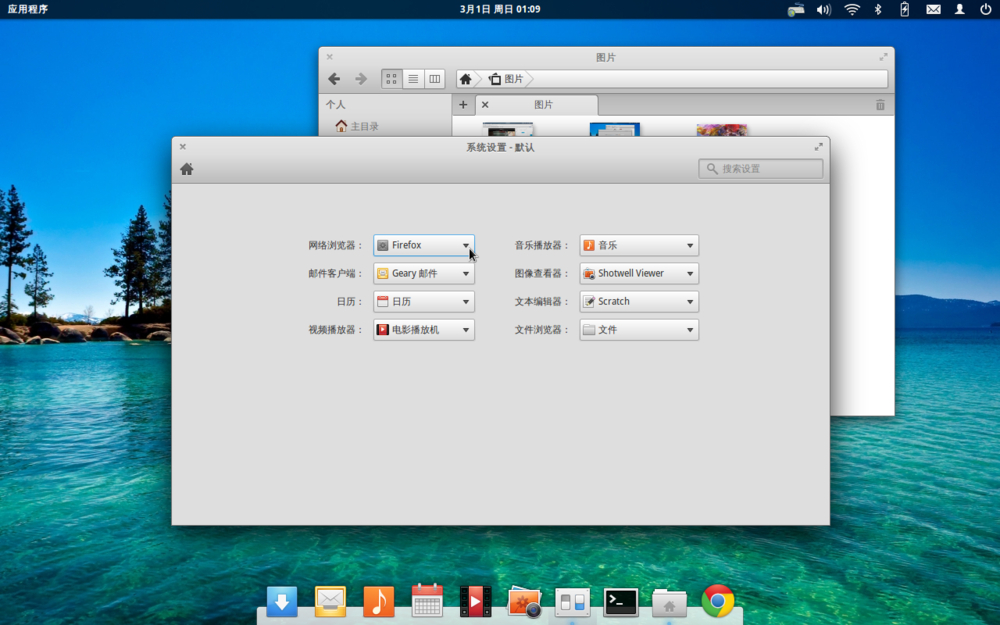Click home icon in Files path bar
The height and width of the screenshot is (625, 1000).
466,78
